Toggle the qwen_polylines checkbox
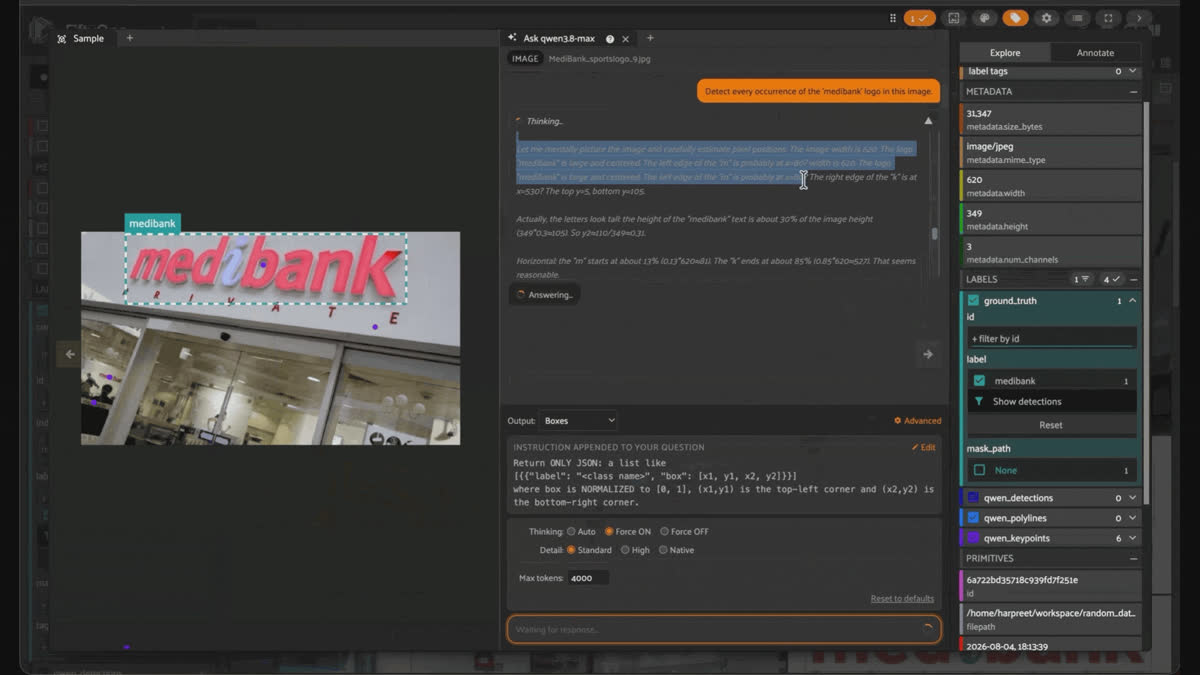 coord(972,518)
